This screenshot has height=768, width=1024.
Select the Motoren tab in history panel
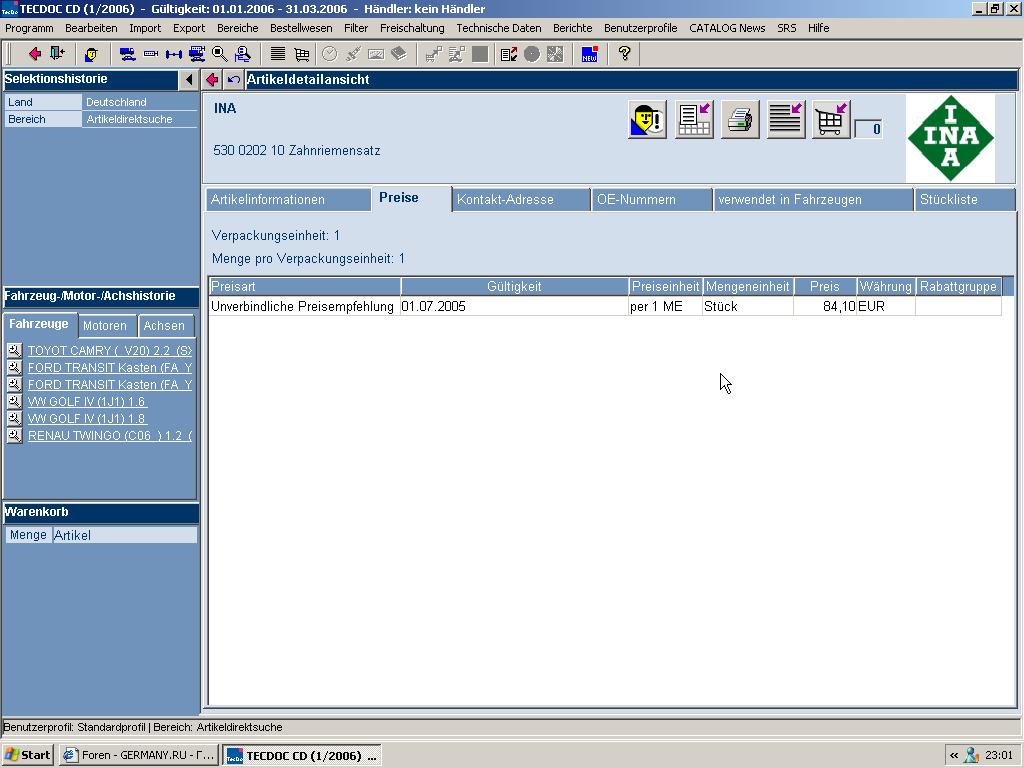105,326
